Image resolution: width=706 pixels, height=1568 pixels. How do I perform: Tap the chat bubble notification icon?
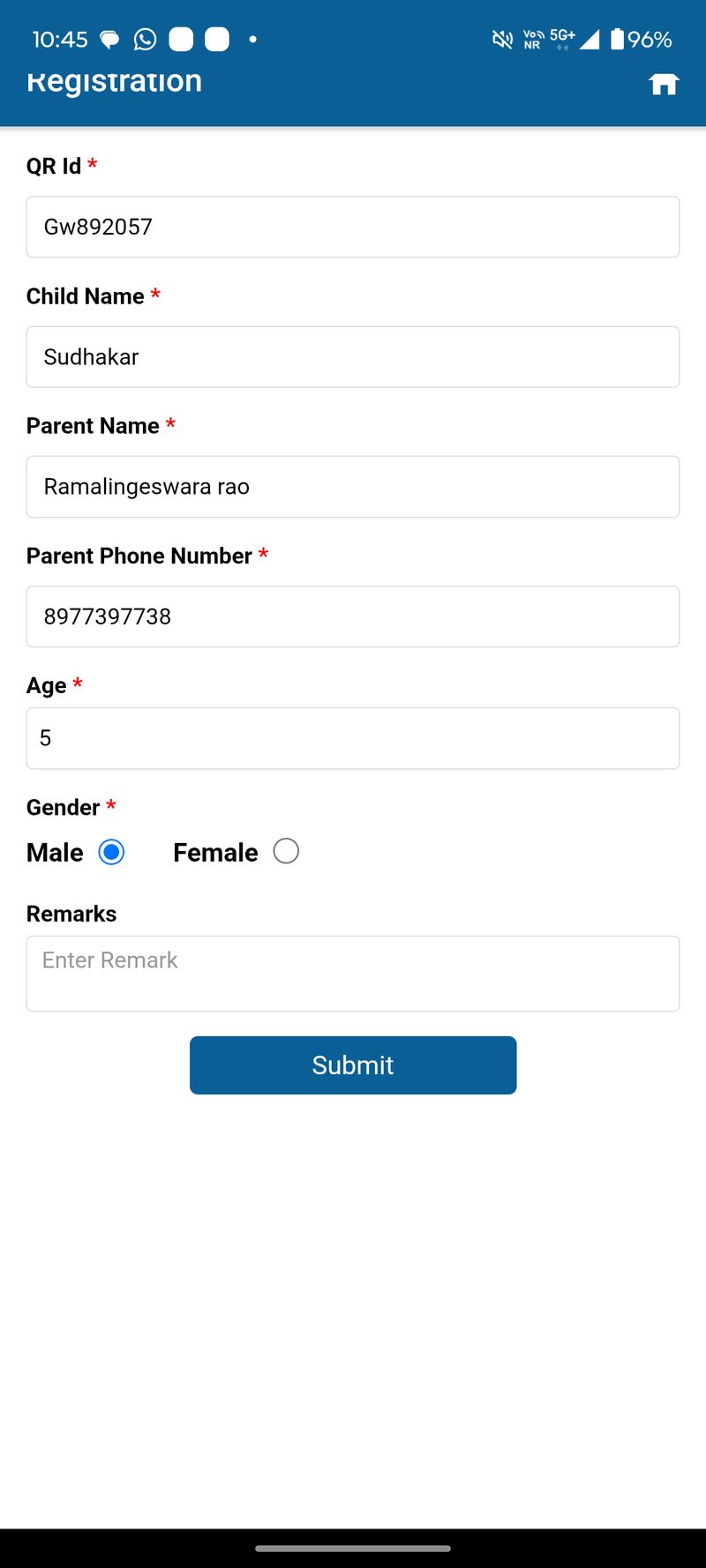pos(109,40)
